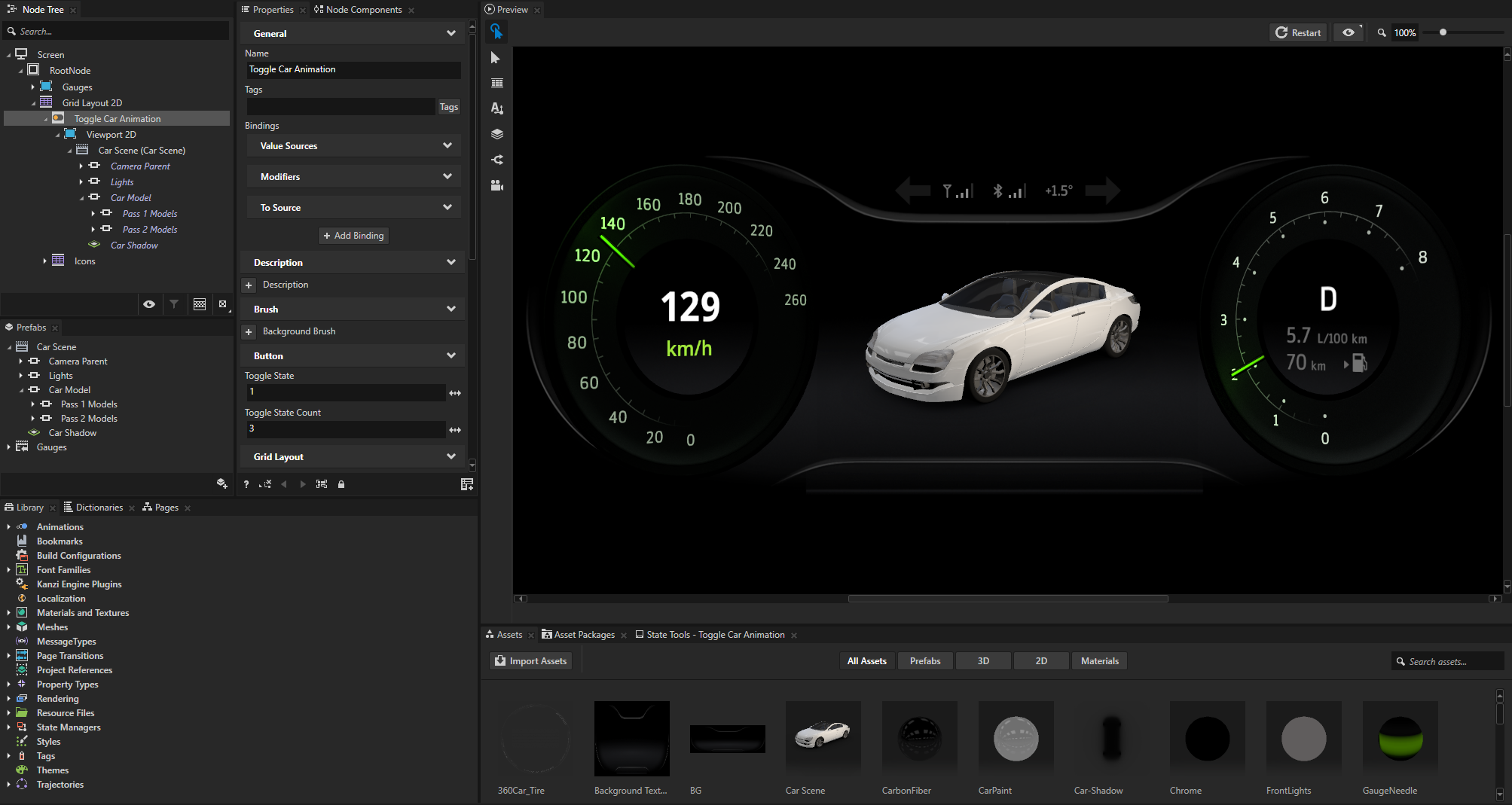The image size is (1512, 805).
Task: Collapse the General section in Properties
Action: 451,33
